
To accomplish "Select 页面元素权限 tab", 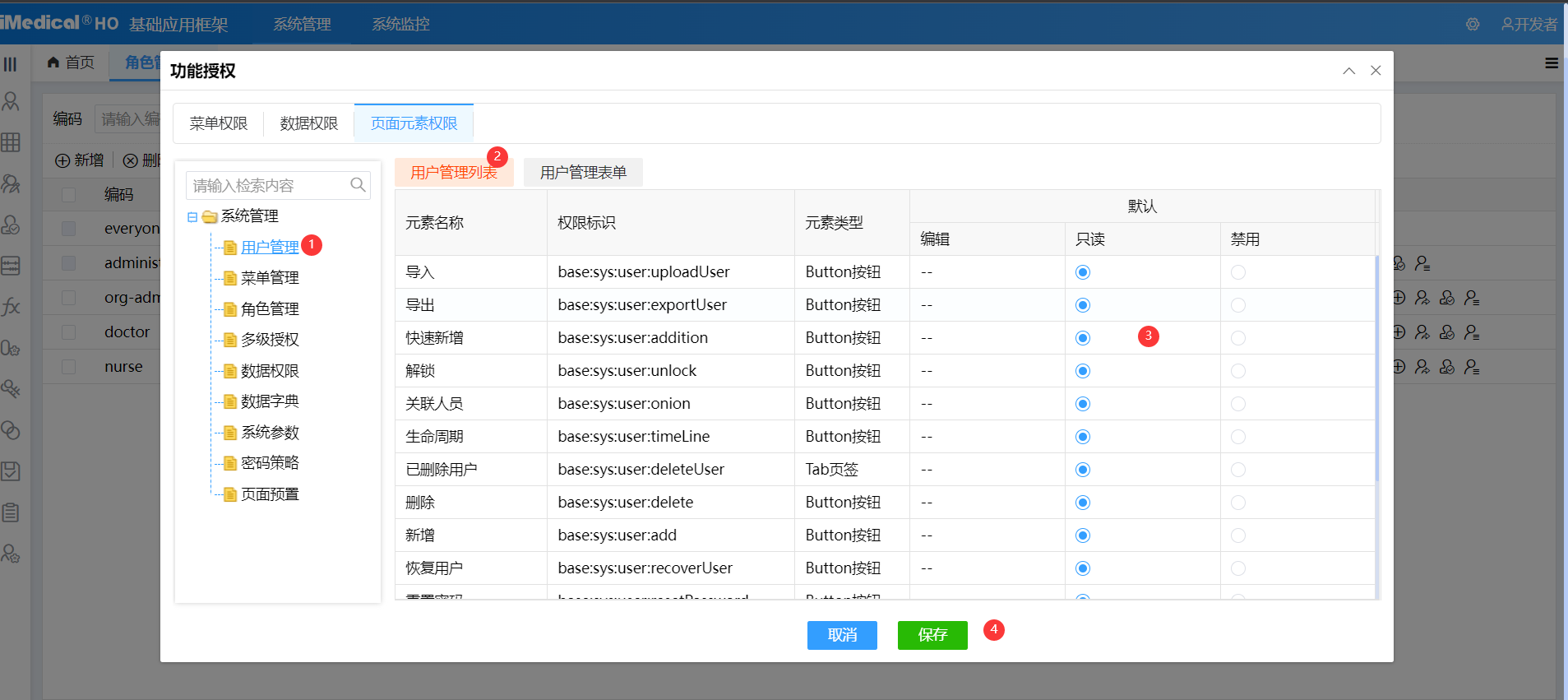I will 414,123.
